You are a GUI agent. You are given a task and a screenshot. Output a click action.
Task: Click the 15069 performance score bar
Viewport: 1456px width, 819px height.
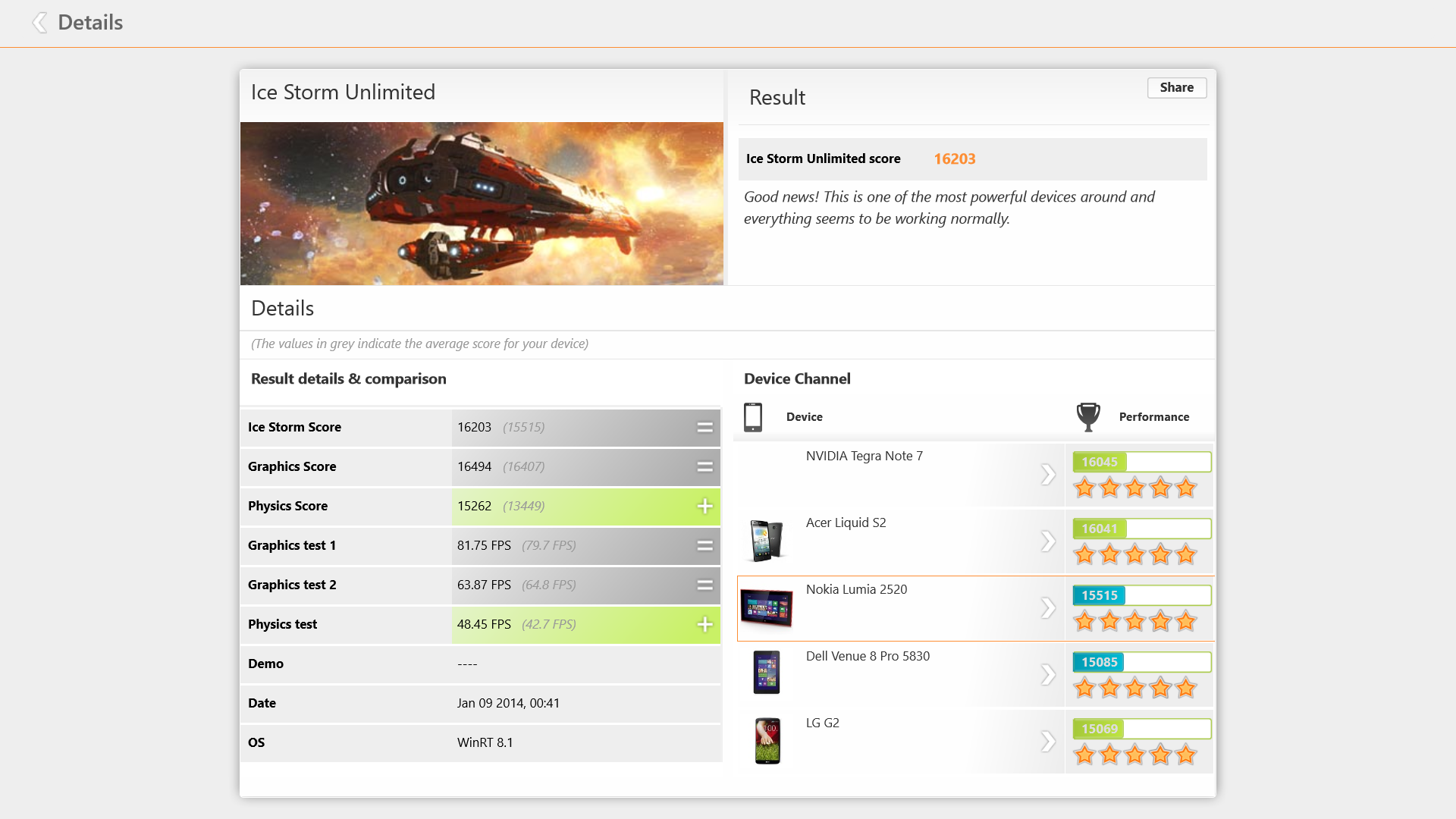coord(1141,729)
